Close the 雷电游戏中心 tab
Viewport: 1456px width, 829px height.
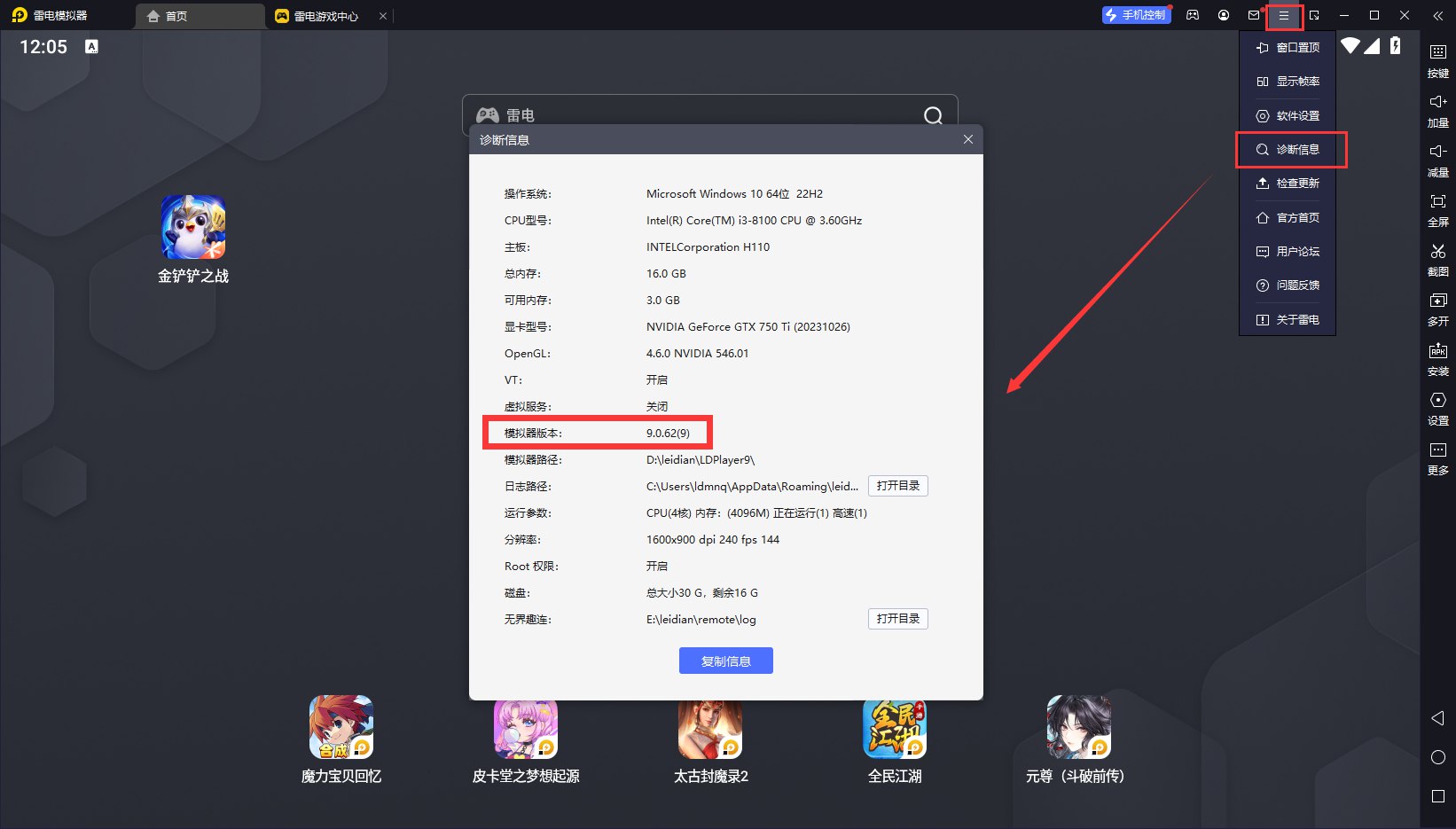[383, 16]
